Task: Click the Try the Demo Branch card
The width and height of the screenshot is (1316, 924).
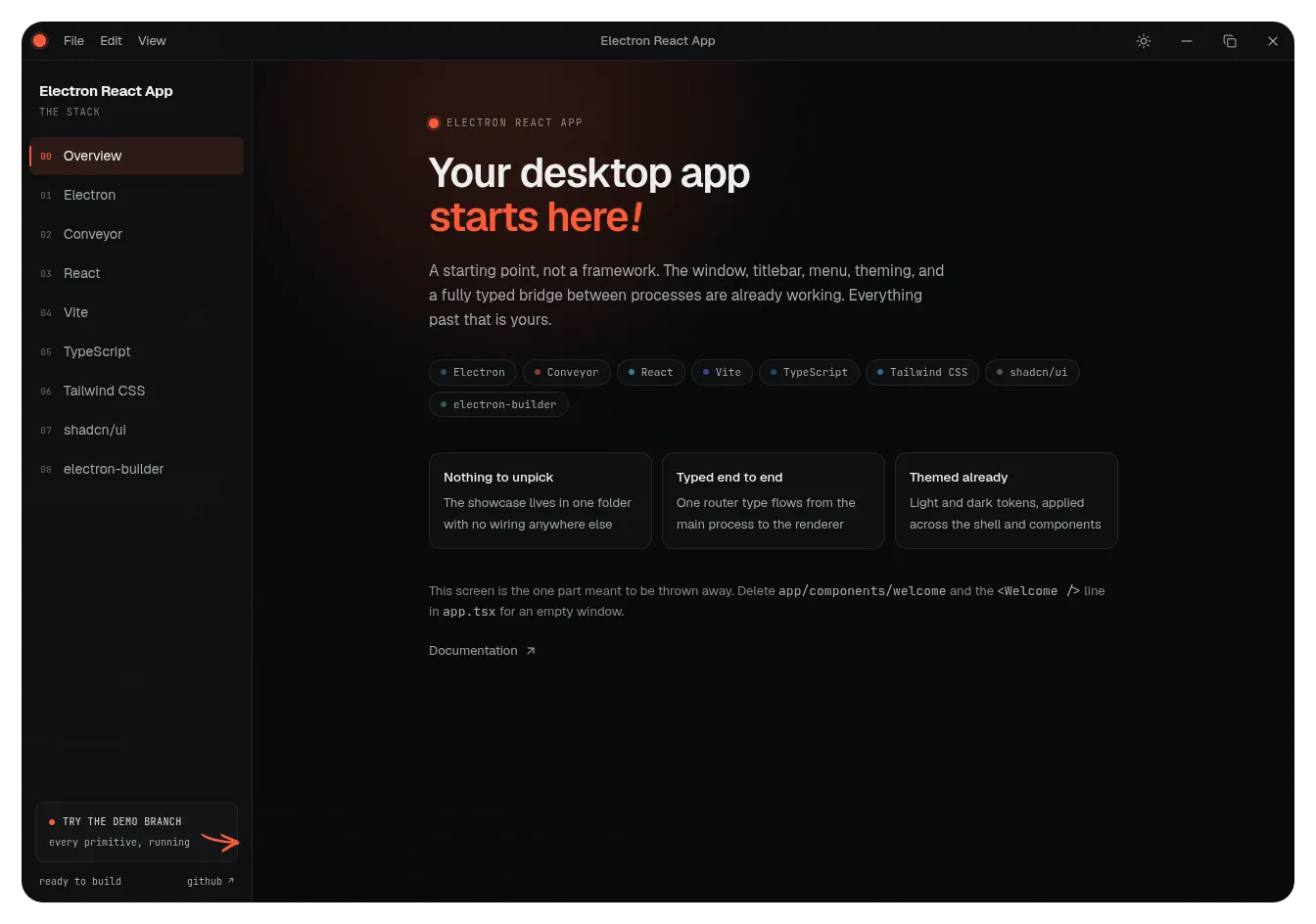Action: tap(137, 832)
